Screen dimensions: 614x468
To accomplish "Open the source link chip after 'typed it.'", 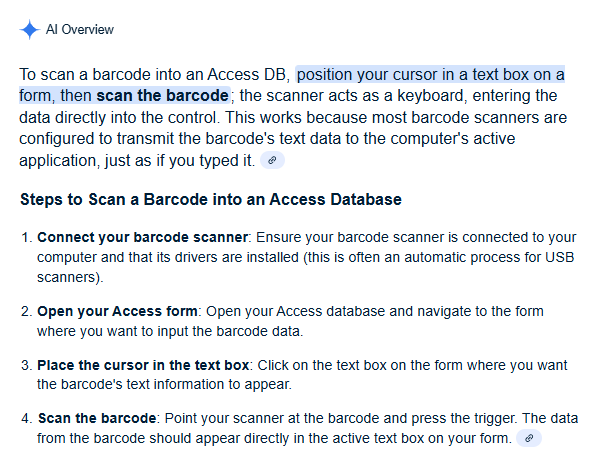I will point(272,160).
